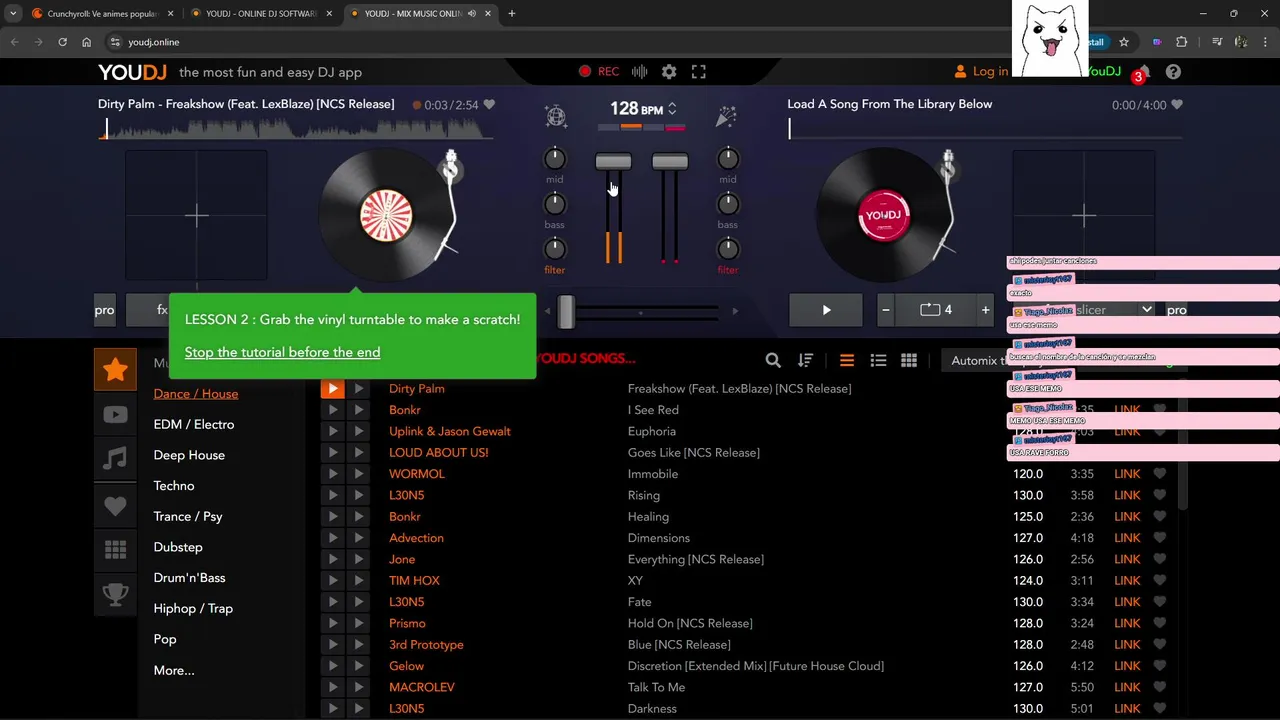1280x720 pixels.
Task: Toggle the loop 4 button on right deck
Action: click(935, 310)
